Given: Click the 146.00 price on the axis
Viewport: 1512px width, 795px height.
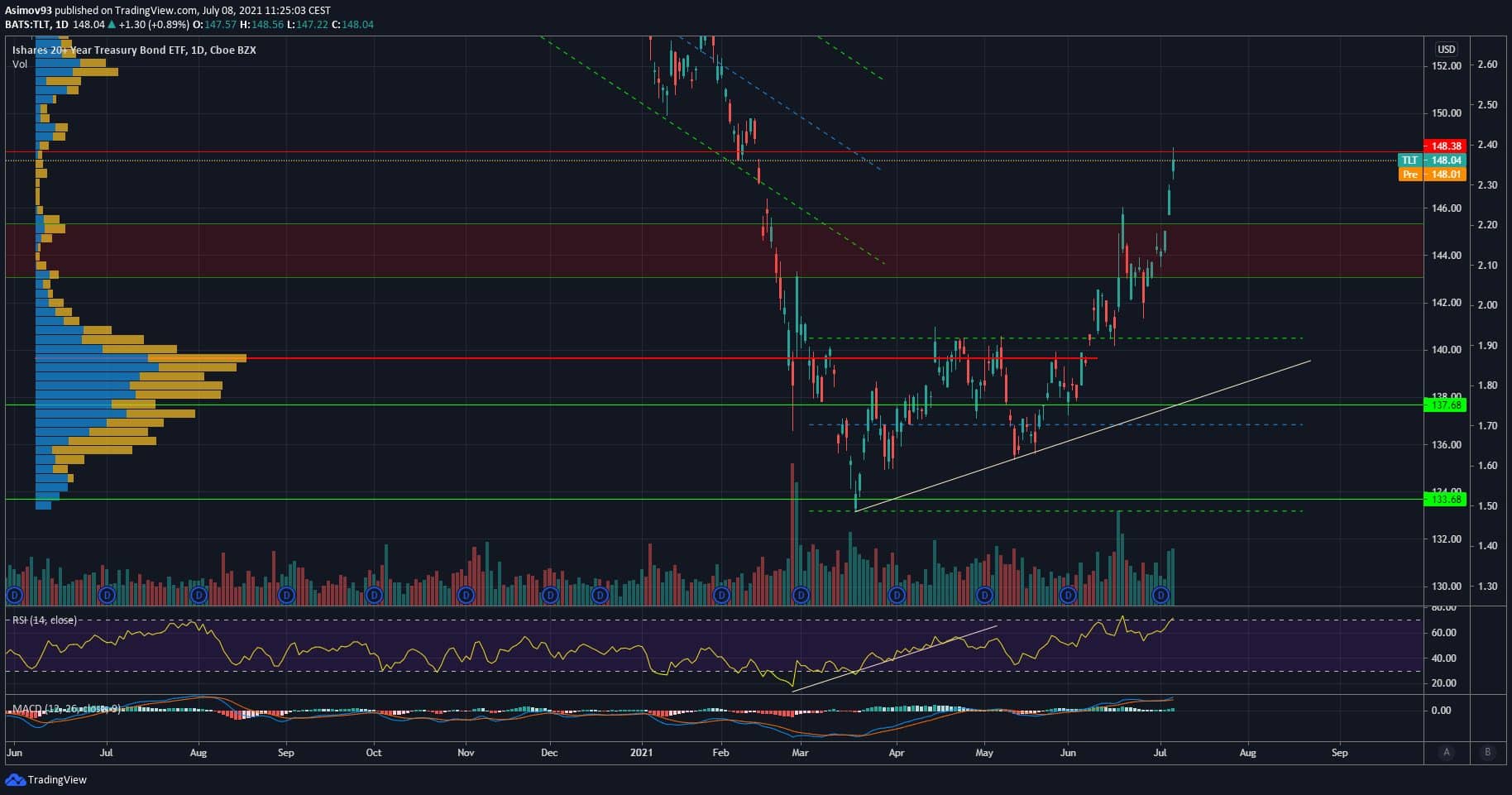Looking at the screenshot, I should [x=1447, y=208].
